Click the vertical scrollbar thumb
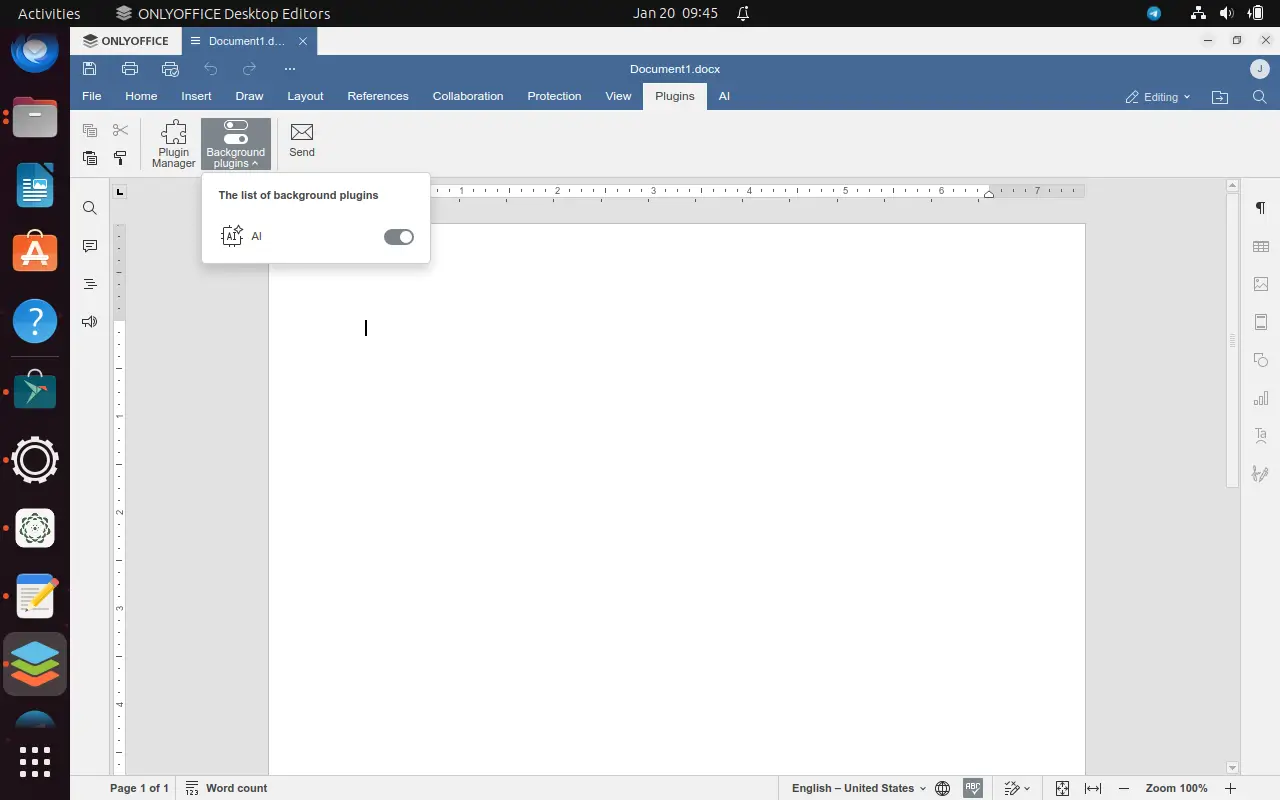1280x800 pixels. click(x=1232, y=340)
